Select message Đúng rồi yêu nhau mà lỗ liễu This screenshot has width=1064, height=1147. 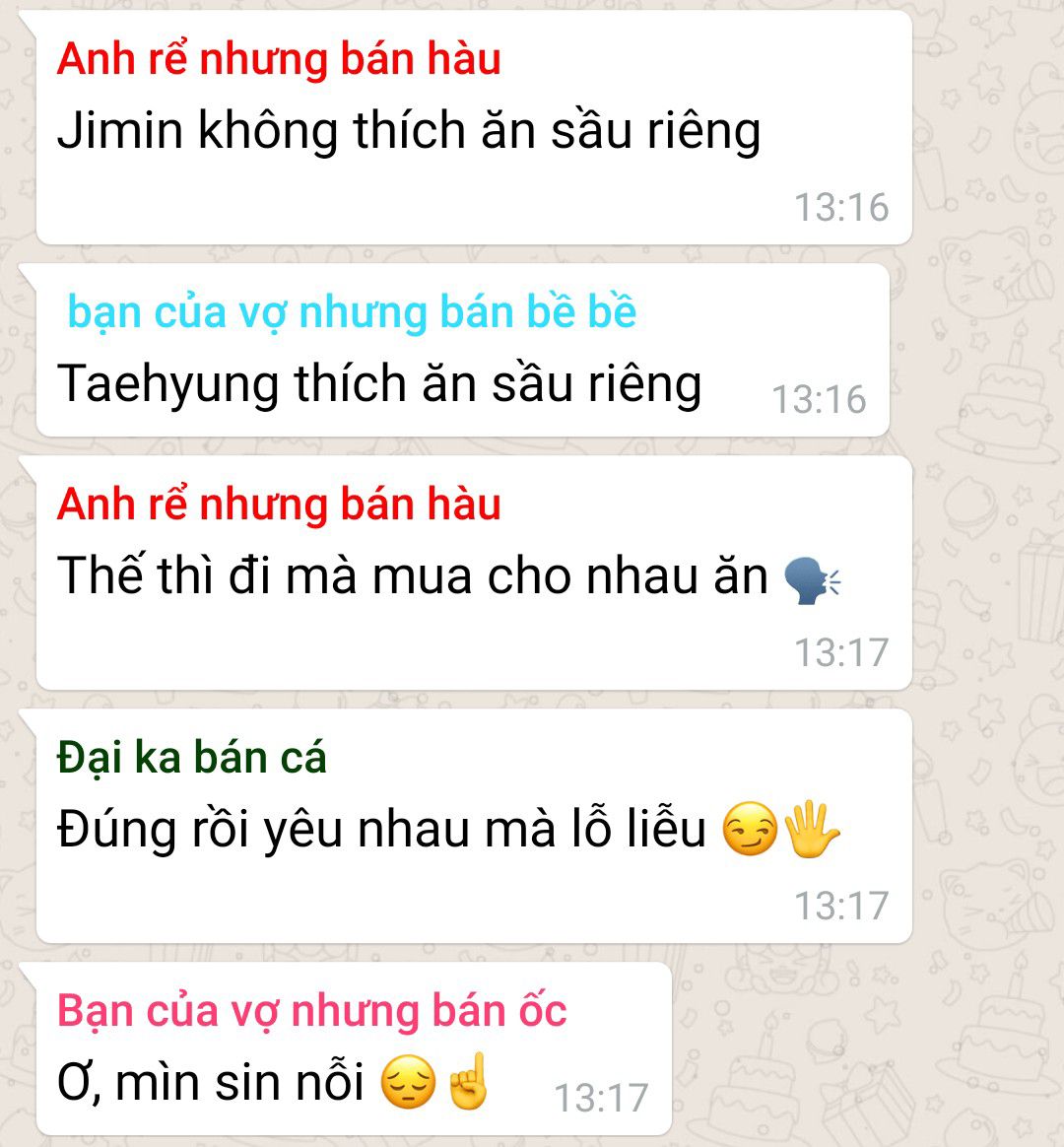coord(381,831)
